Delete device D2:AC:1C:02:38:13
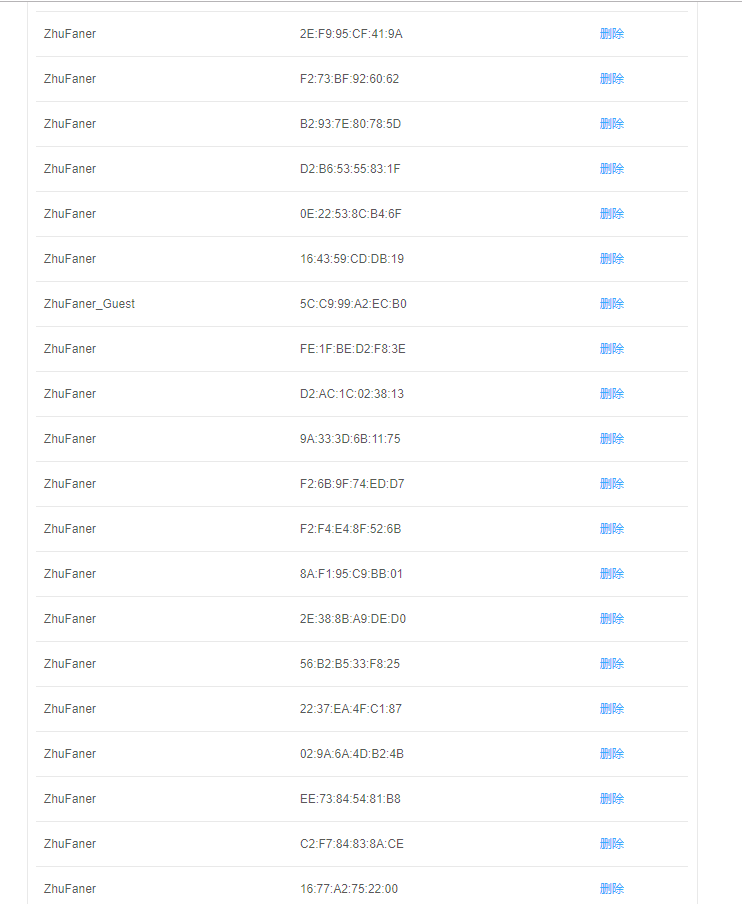Image resolution: width=742 pixels, height=904 pixels. pyautogui.click(x=611, y=394)
